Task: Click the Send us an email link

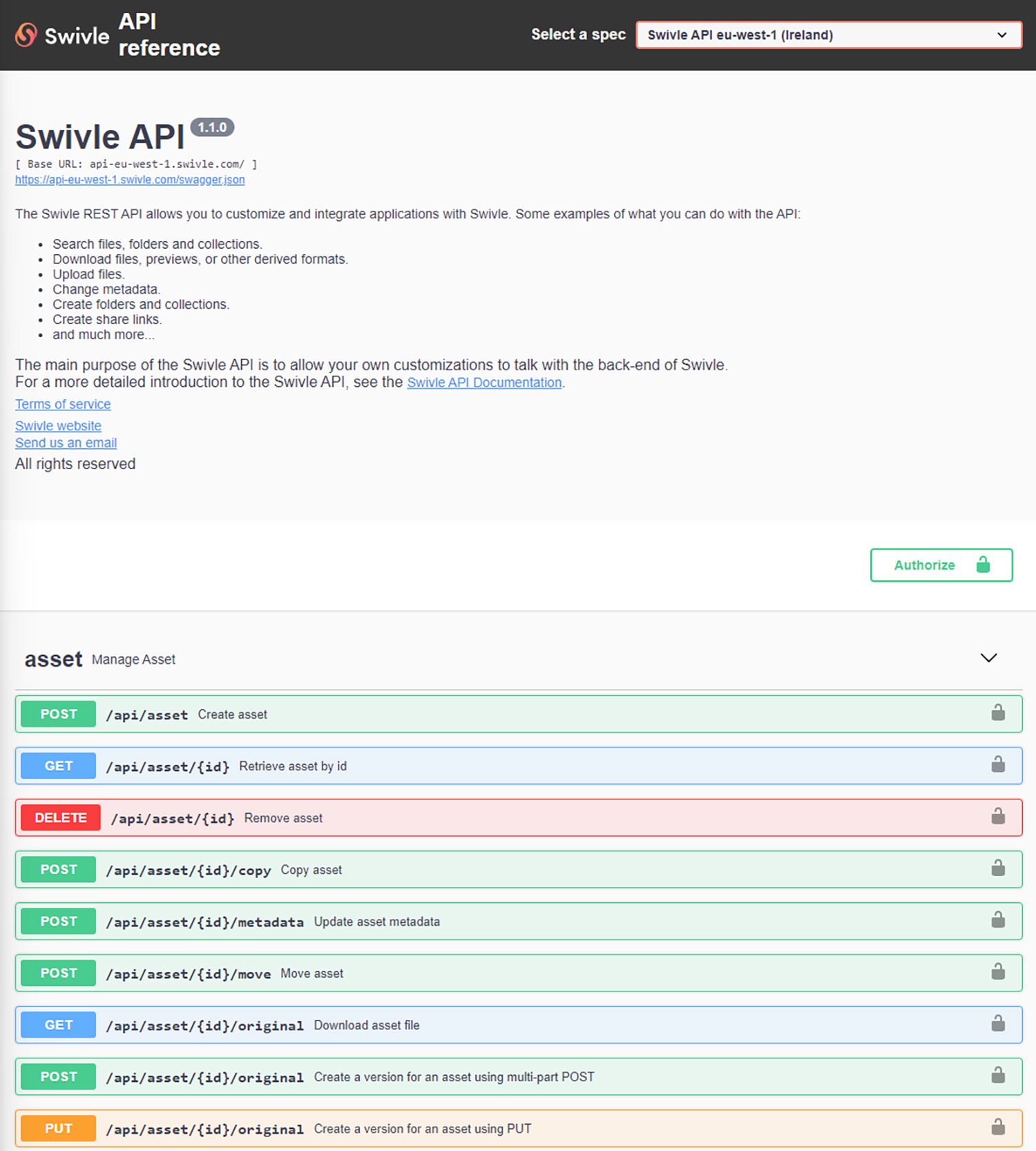Action: coord(66,443)
